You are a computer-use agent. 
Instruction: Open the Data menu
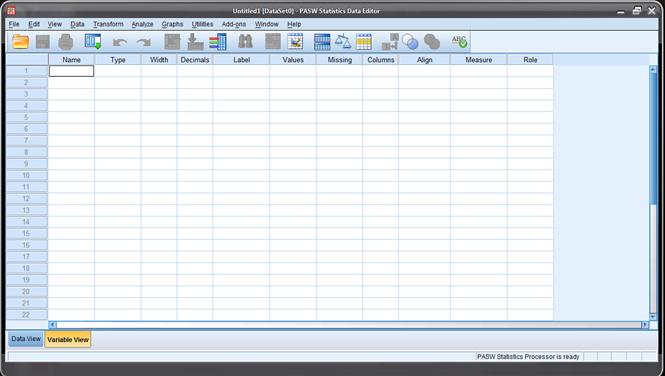pos(77,24)
